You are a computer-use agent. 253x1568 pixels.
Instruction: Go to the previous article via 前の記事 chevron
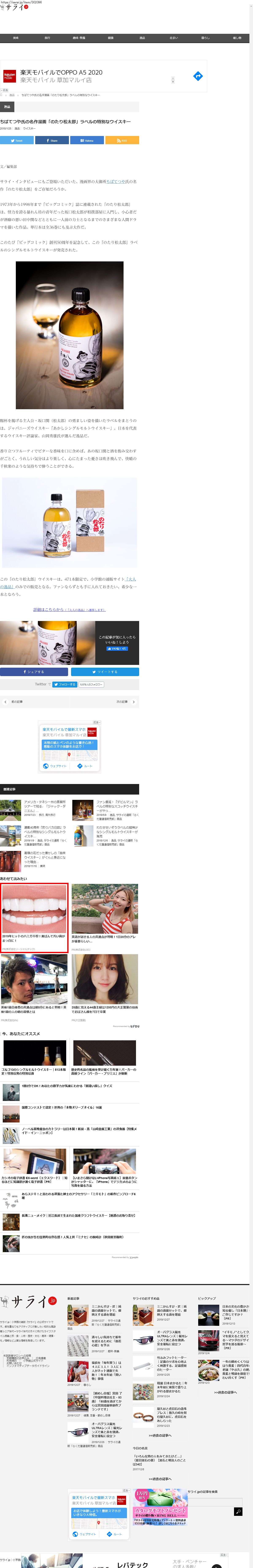tap(5, 702)
